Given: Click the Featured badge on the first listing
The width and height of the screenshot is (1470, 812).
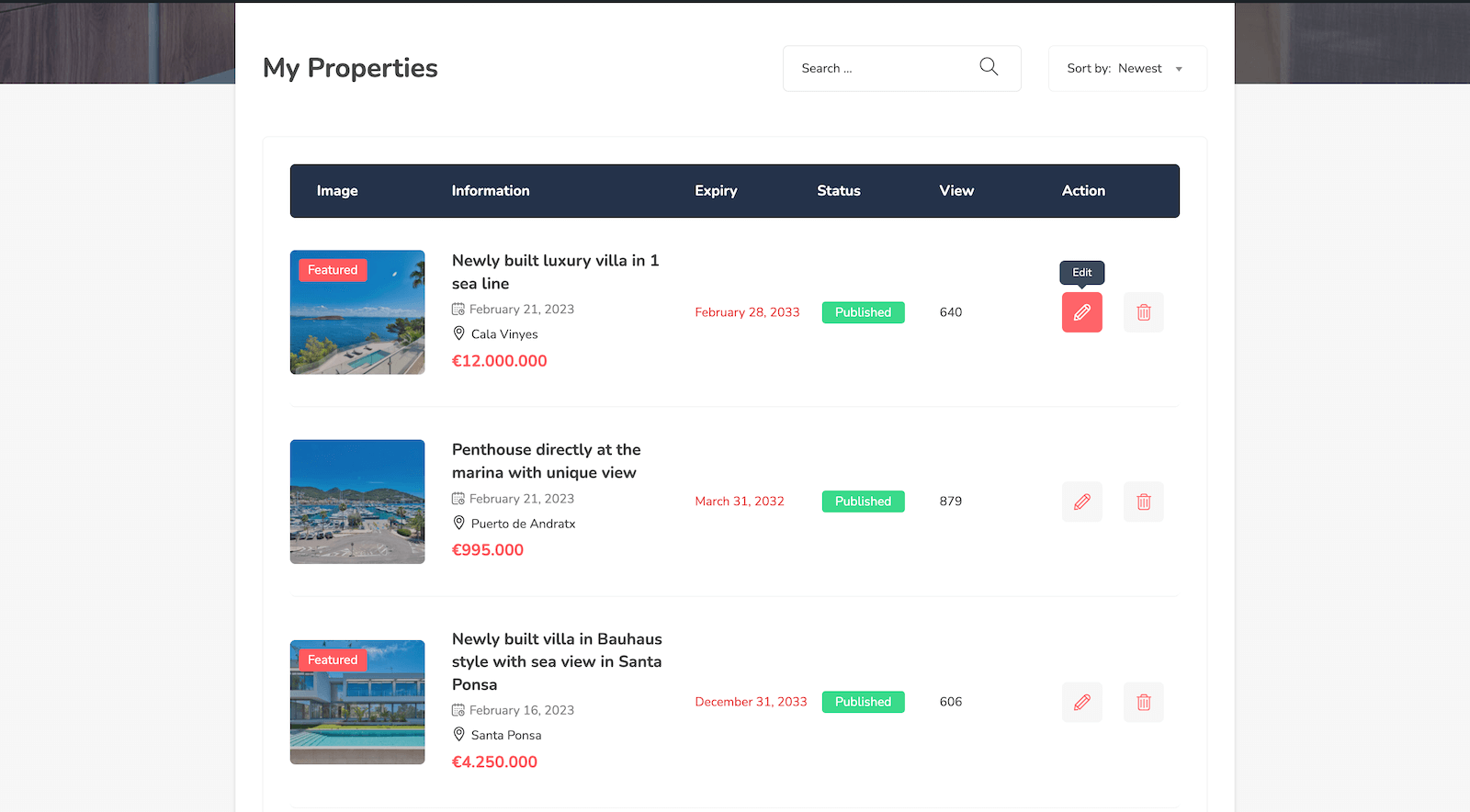Looking at the screenshot, I should point(333,270).
